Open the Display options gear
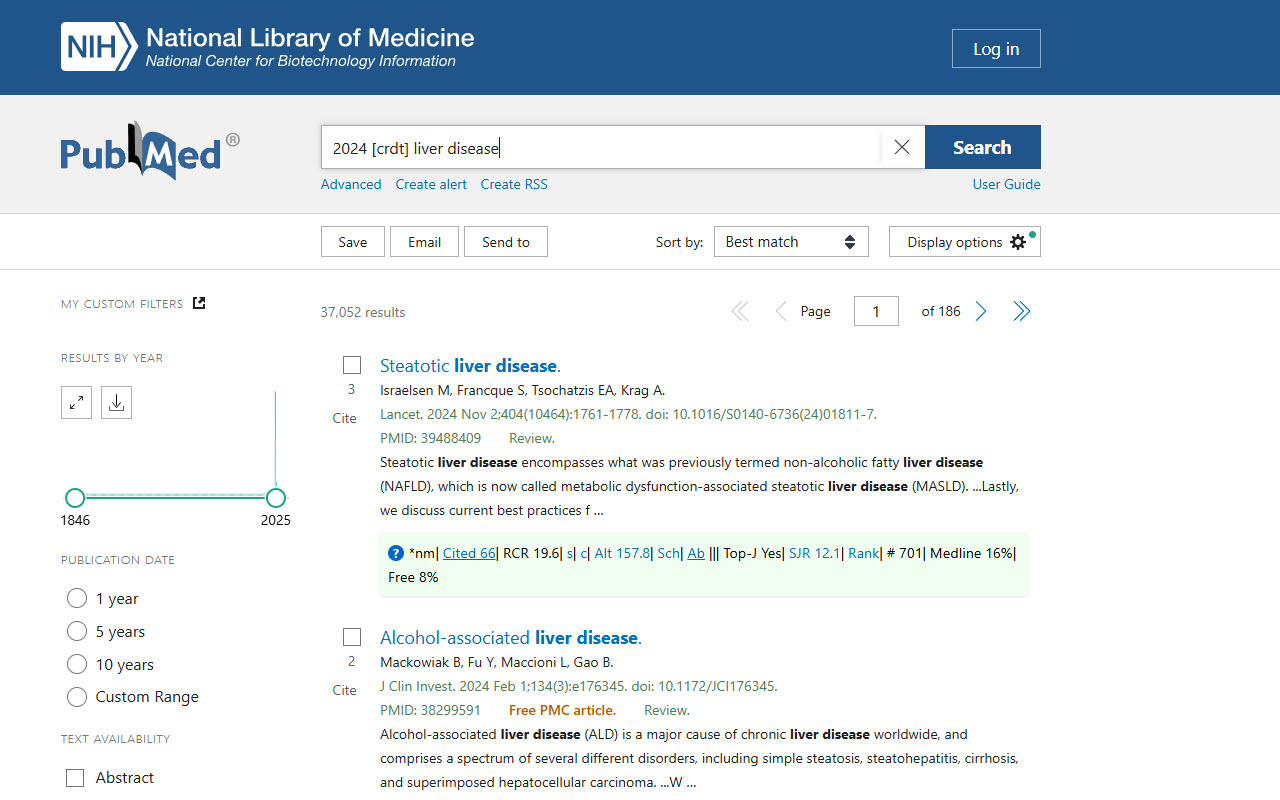The height and width of the screenshot is (800, 1280). pos(964,241)
